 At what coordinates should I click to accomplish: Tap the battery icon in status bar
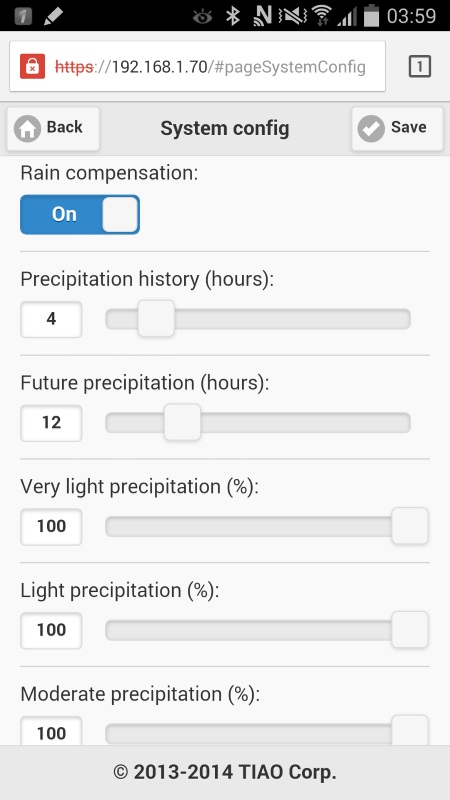[x=371, y=16]
